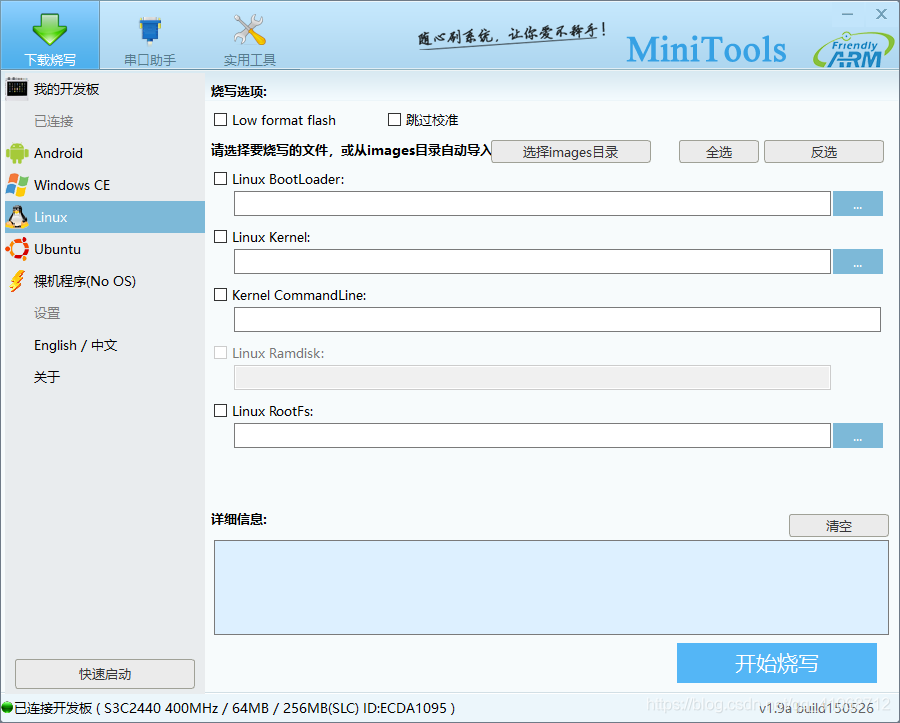Click the Linux Ramdisk path field
900x723 pixels.
532,378
